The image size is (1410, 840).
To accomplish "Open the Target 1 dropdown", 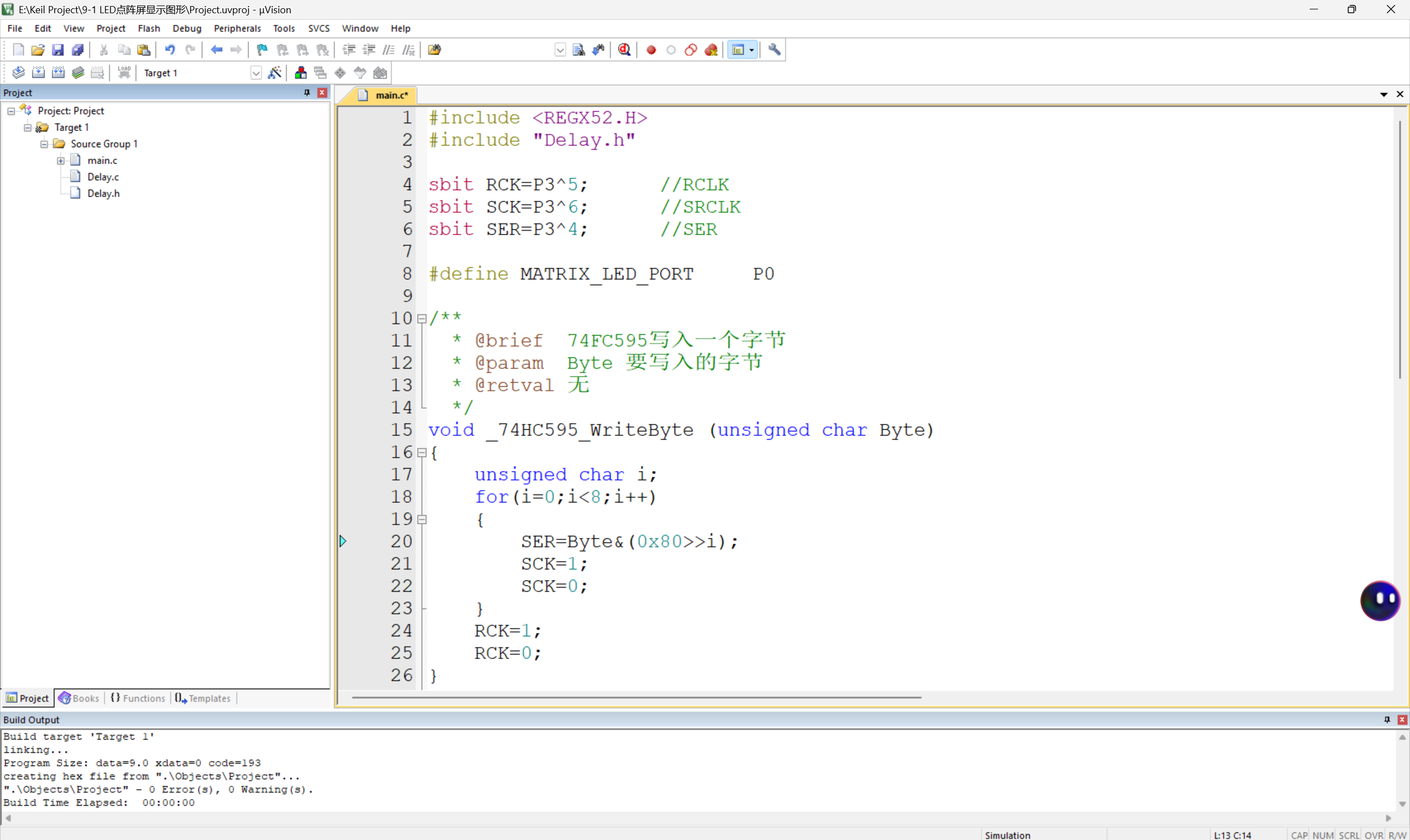I will point(256,73).
